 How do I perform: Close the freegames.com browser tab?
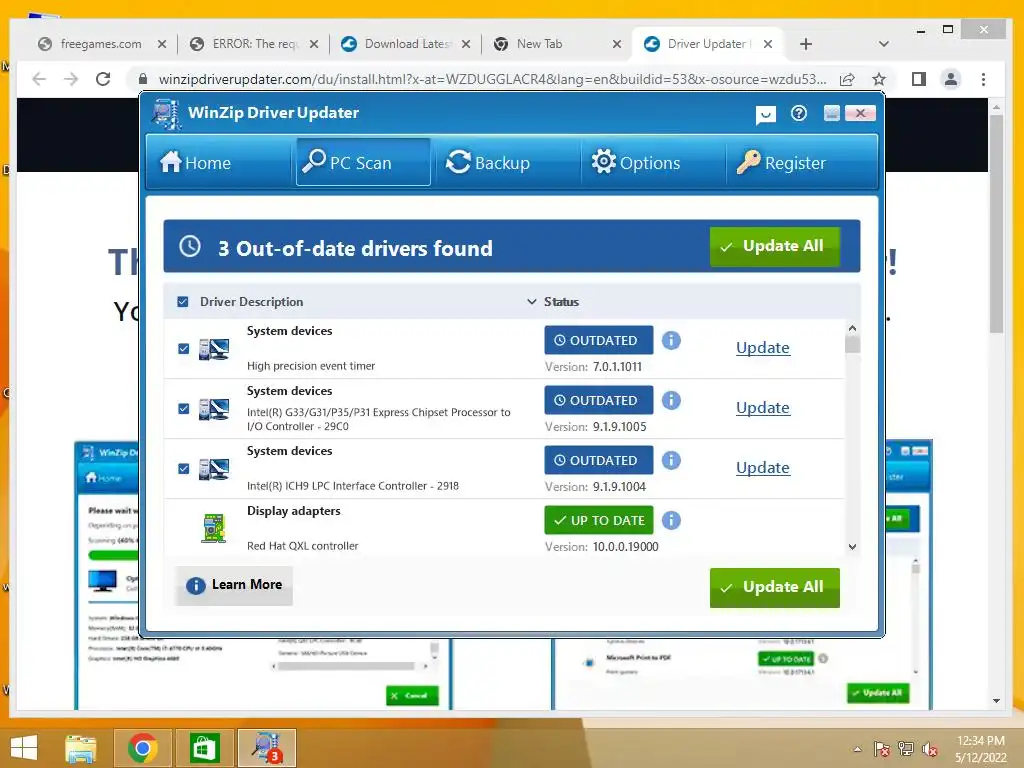162,44
